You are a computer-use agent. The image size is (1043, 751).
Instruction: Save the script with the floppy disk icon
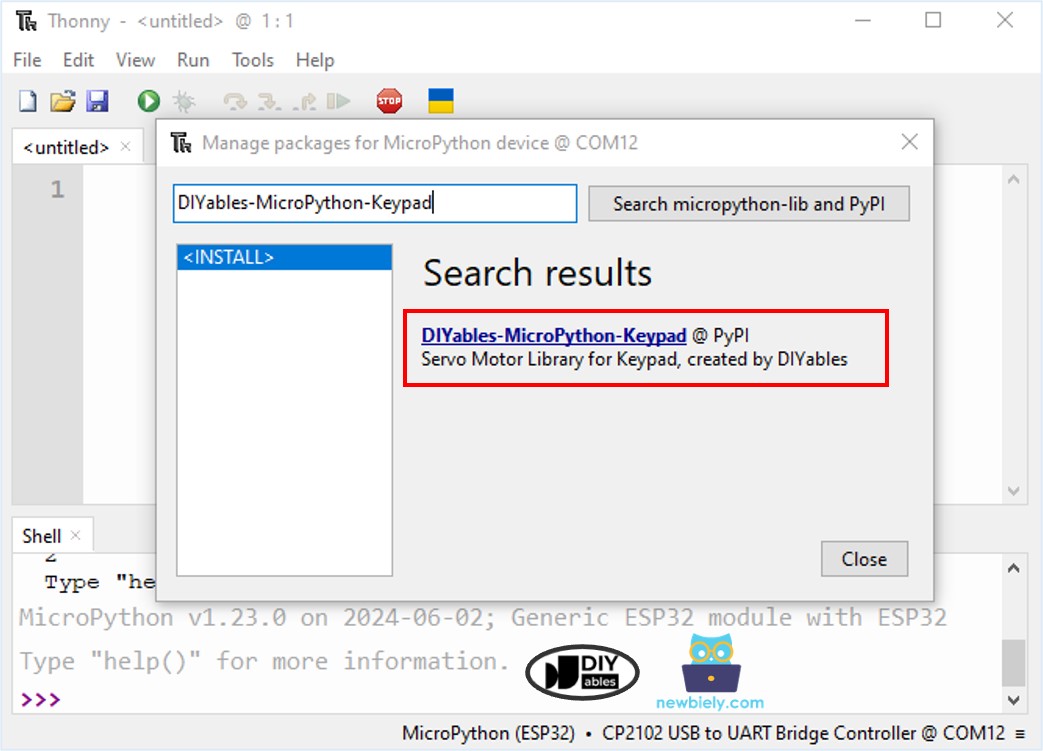[x=97, y=100]
